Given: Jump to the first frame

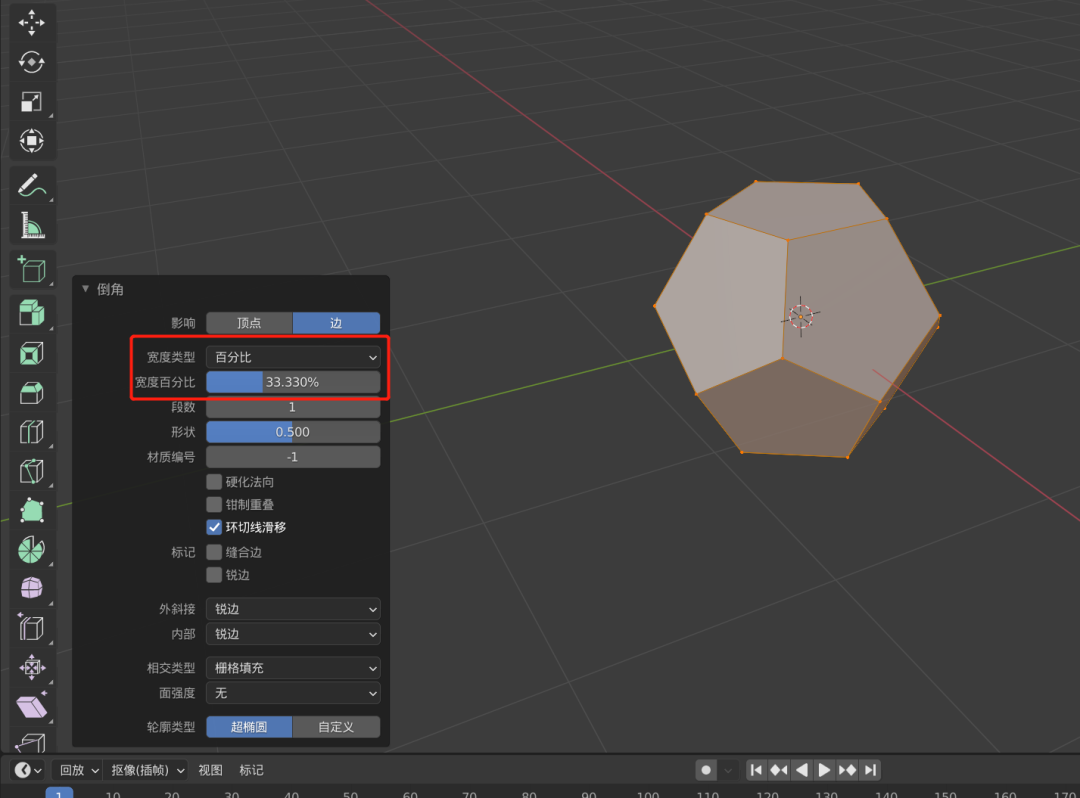Looking at the screenshot, I should [x=756, y=770].
